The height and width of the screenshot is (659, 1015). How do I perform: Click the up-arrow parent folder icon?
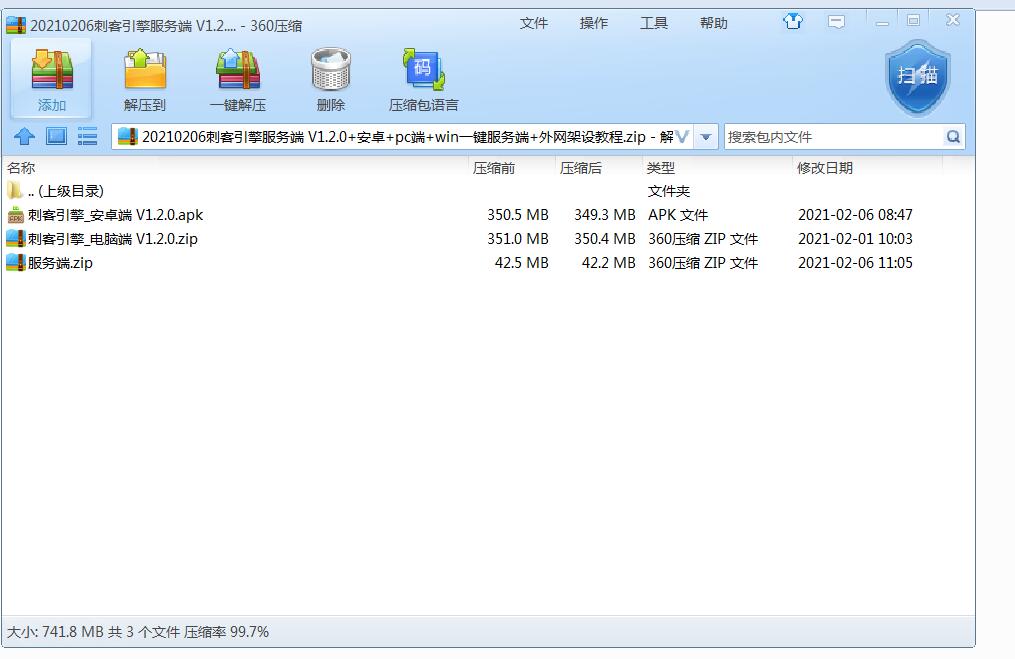25,136
